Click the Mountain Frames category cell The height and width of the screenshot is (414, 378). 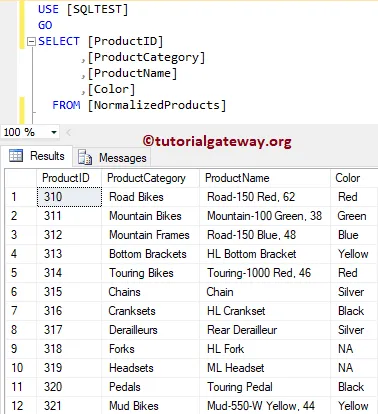click(x=150, y=235)
